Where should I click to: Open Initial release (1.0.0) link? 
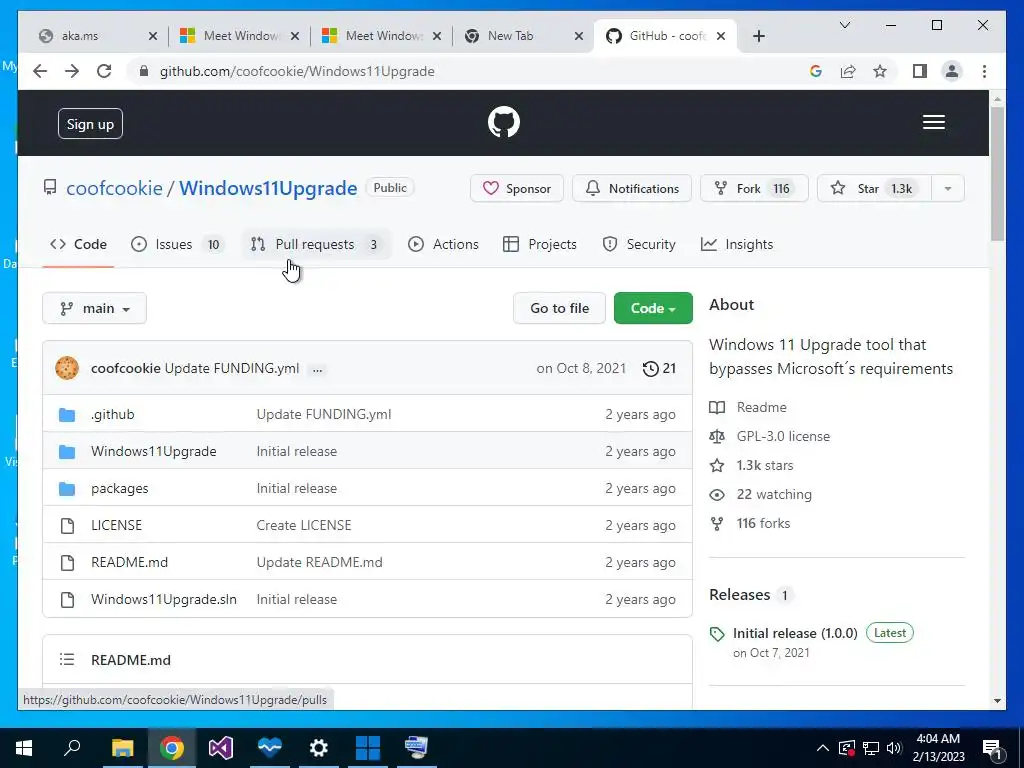[795, 633]
